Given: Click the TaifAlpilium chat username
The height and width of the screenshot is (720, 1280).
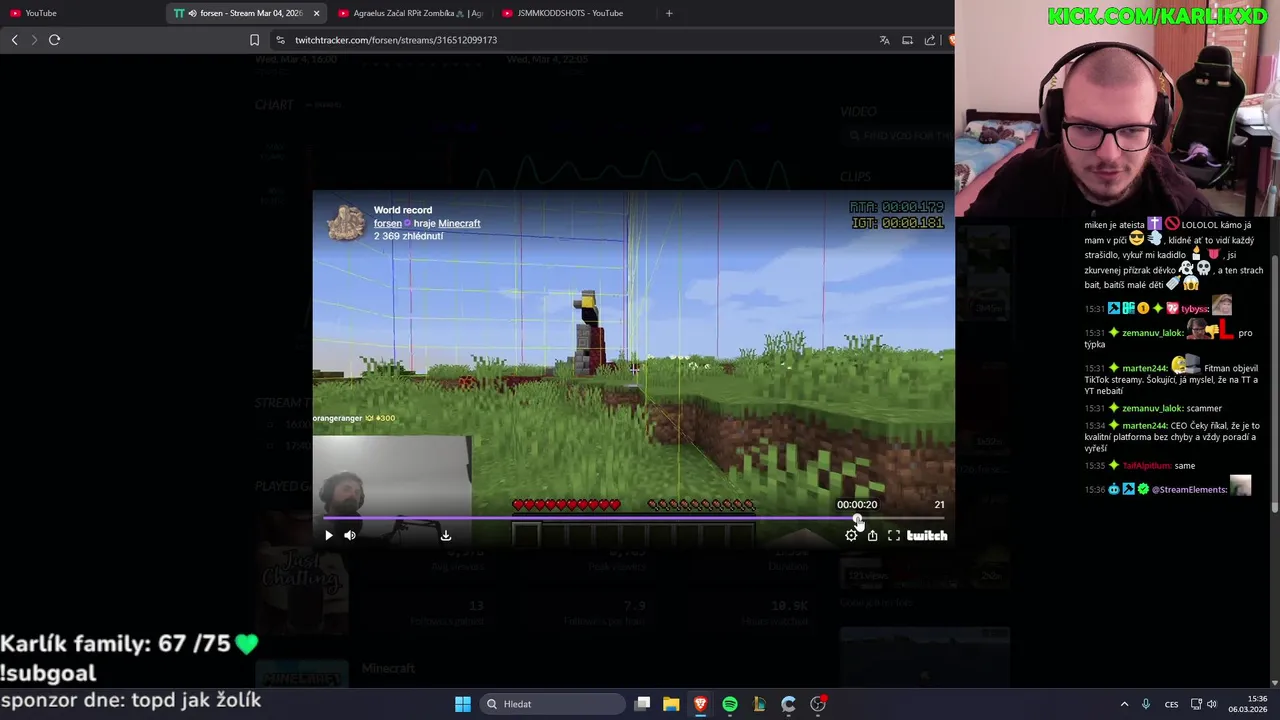Looking at the screenshot, I should click(1146, 466).
